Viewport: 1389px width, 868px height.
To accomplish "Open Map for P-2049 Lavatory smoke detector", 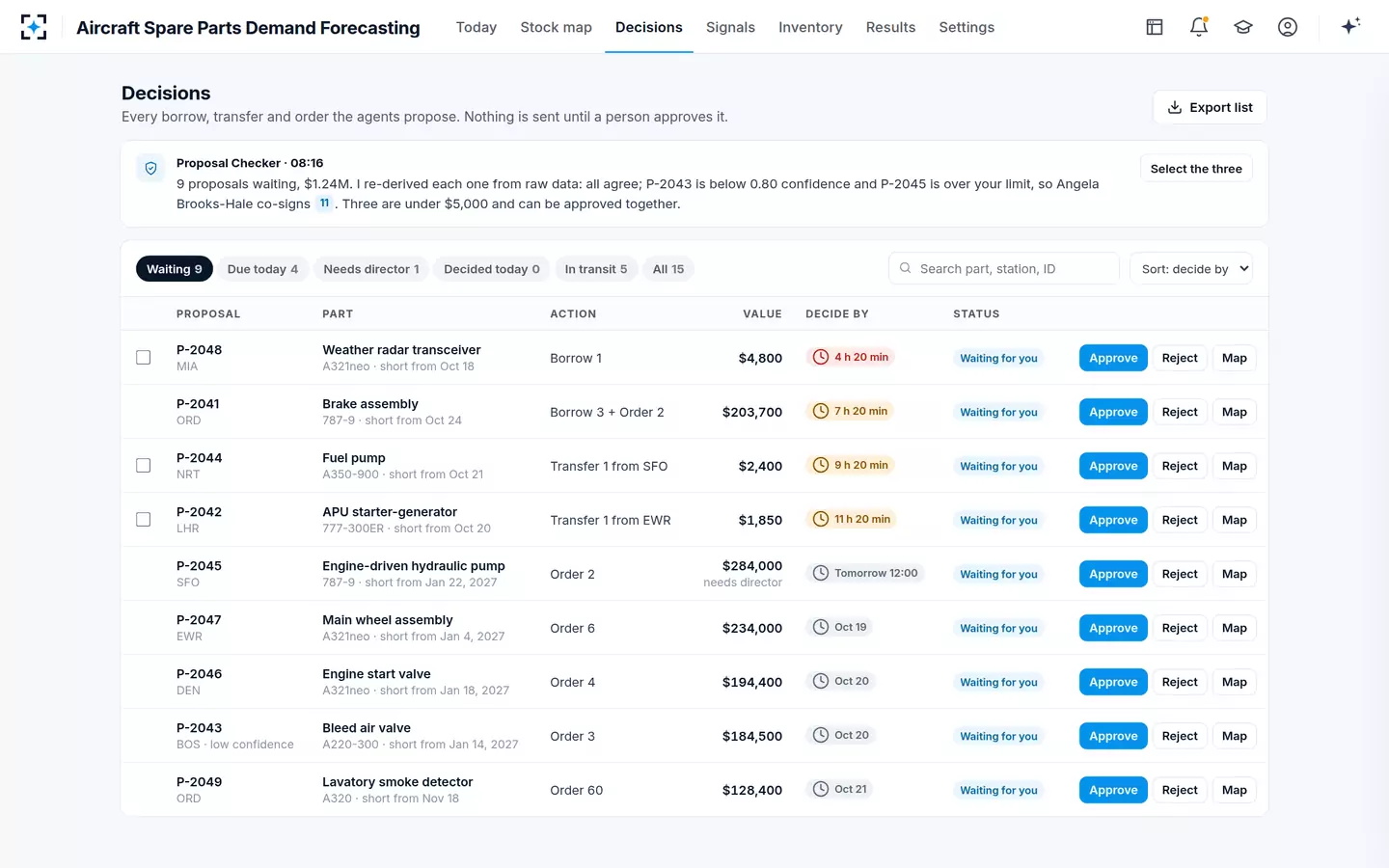I will [1235, 790].
